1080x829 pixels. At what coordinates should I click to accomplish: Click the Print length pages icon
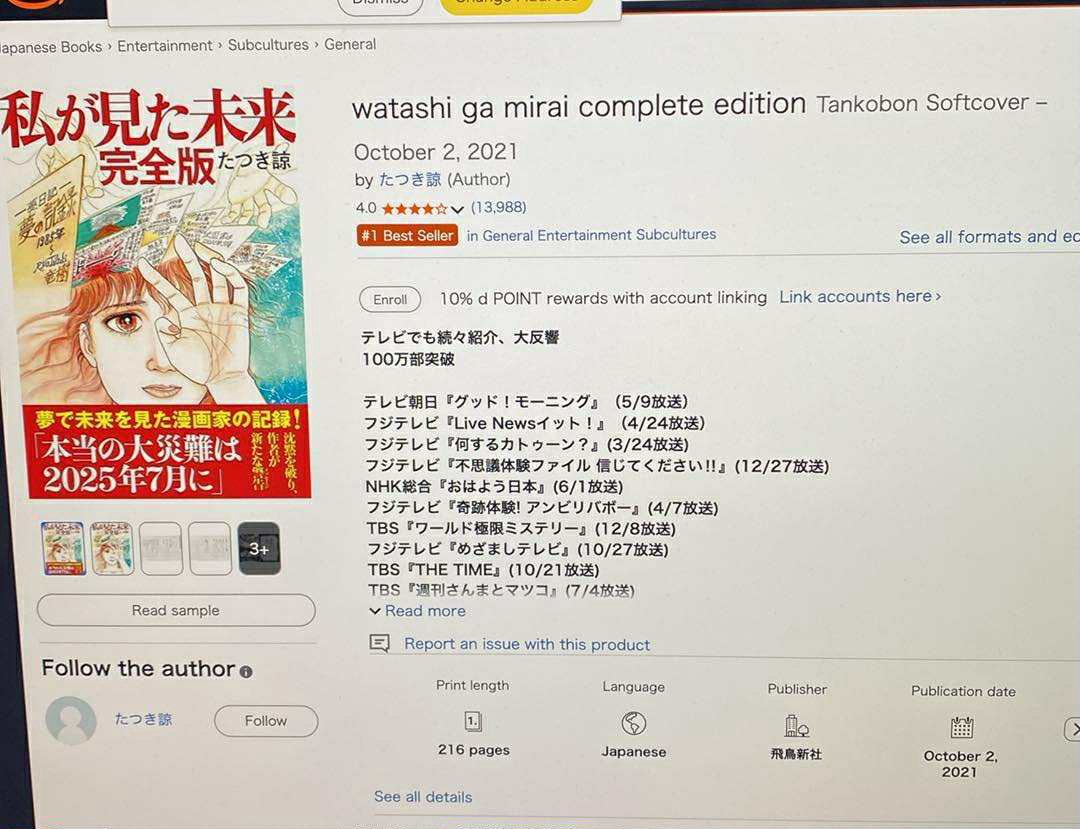473,721
